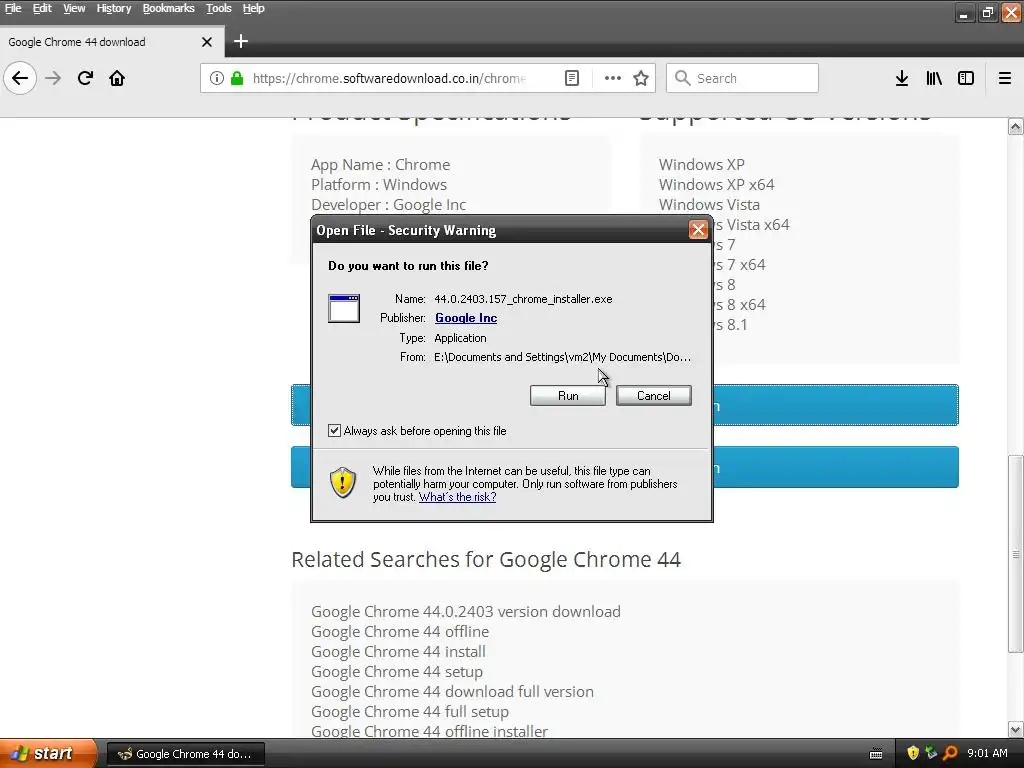Open the on-screen keyboard taskbar icon

point(876,754)
